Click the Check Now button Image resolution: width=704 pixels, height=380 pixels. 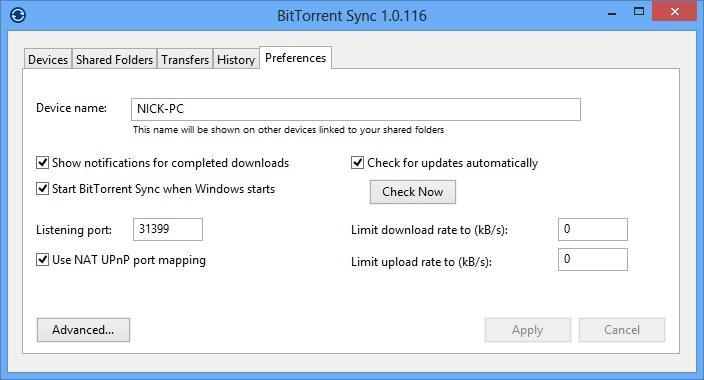[413, 192]
